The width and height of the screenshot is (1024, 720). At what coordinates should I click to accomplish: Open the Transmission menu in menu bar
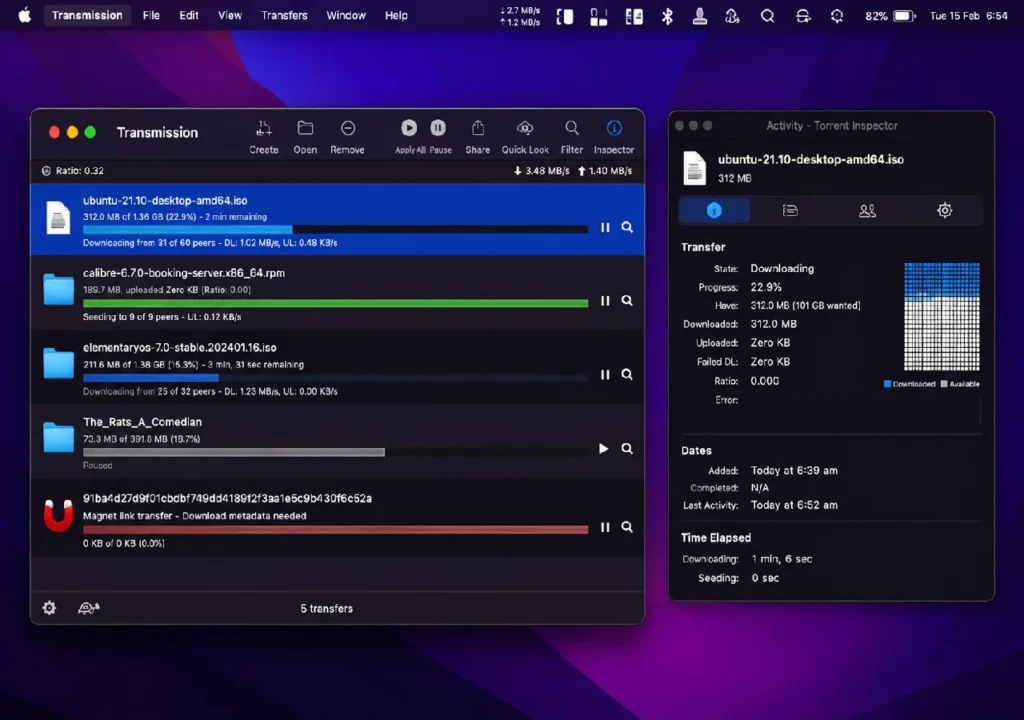pyautogui.click(x=87, y=15)
